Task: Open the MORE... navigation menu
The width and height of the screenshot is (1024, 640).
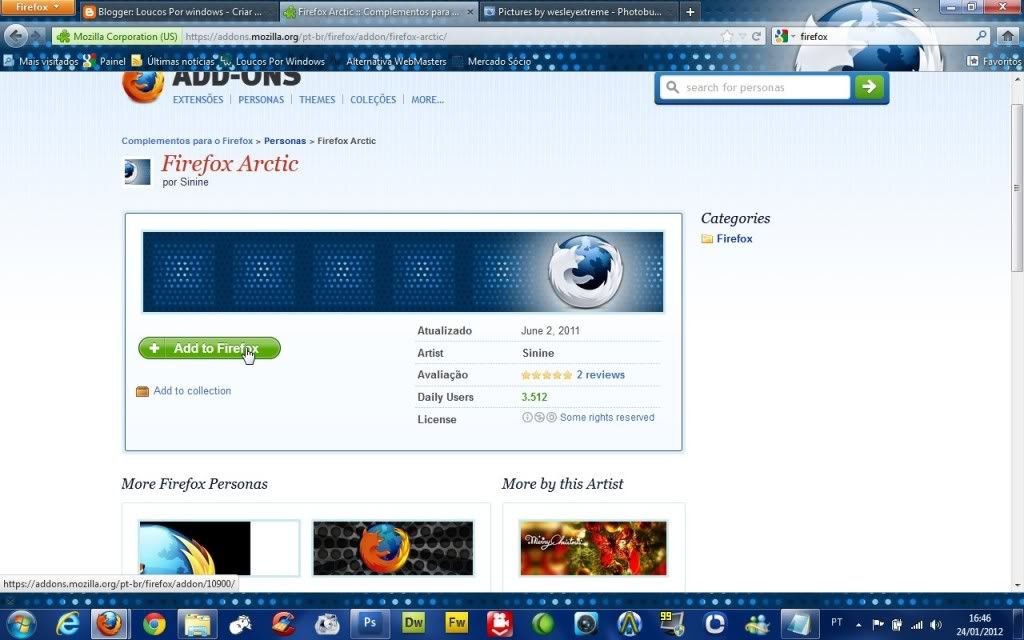Action: tap(427, 100)
